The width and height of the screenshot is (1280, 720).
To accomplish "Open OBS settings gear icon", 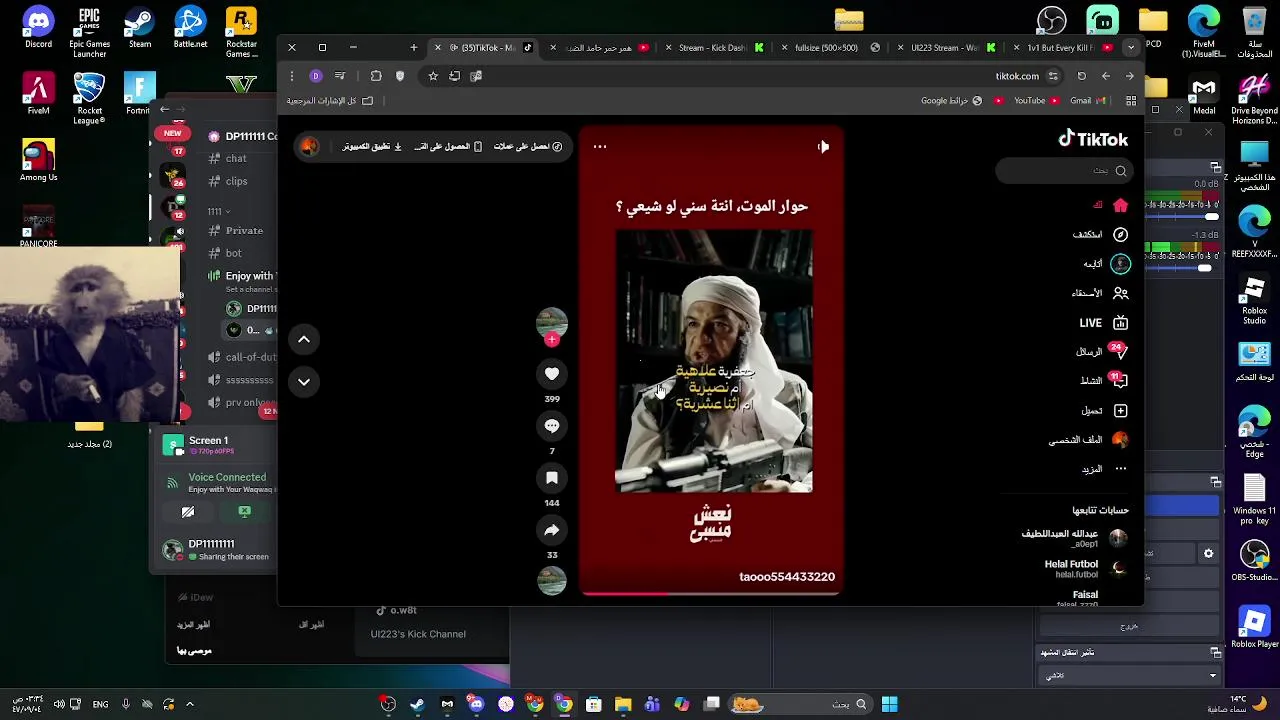I will [1208, 553].
